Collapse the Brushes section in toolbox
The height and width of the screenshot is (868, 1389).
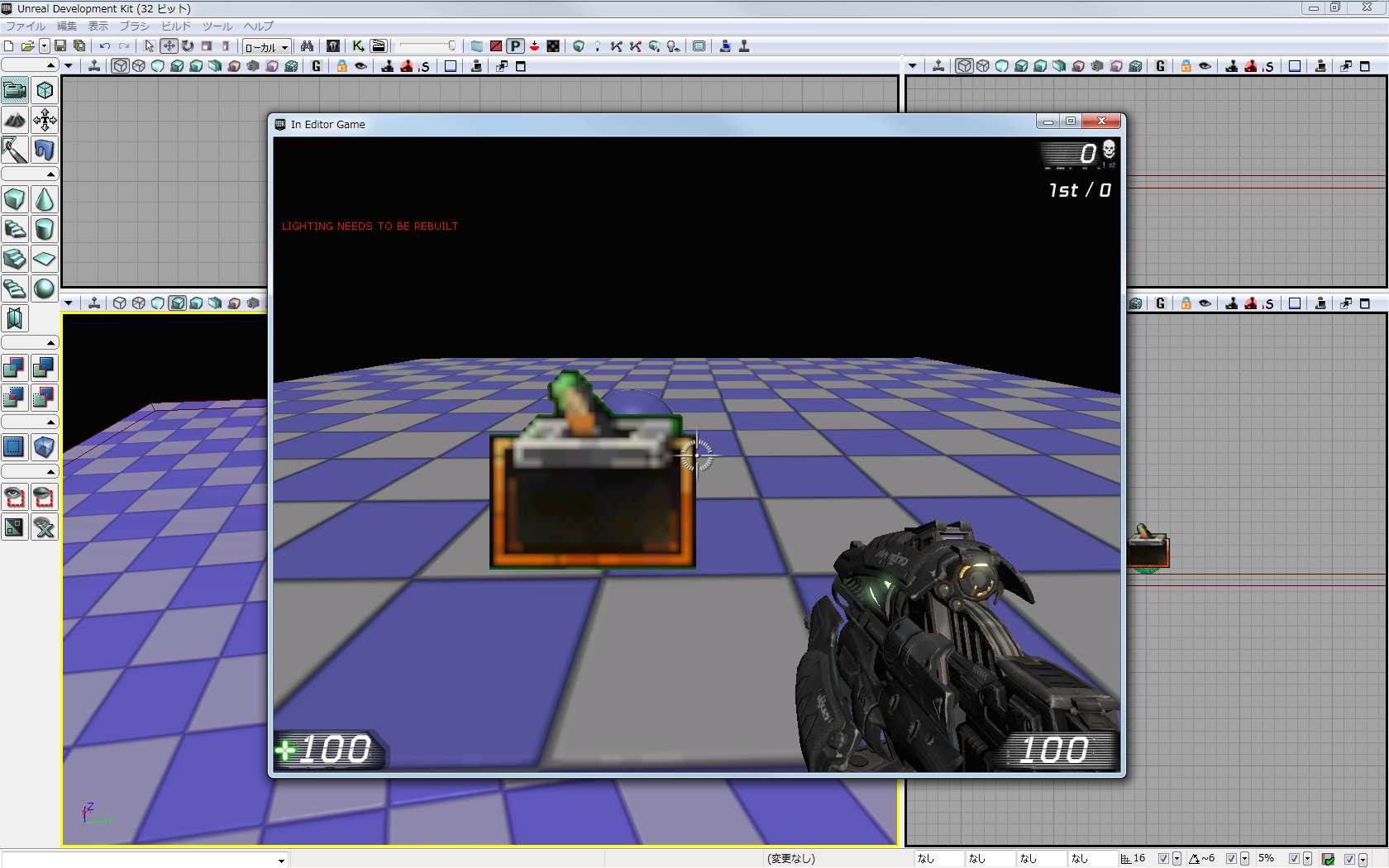coord(30,174)
